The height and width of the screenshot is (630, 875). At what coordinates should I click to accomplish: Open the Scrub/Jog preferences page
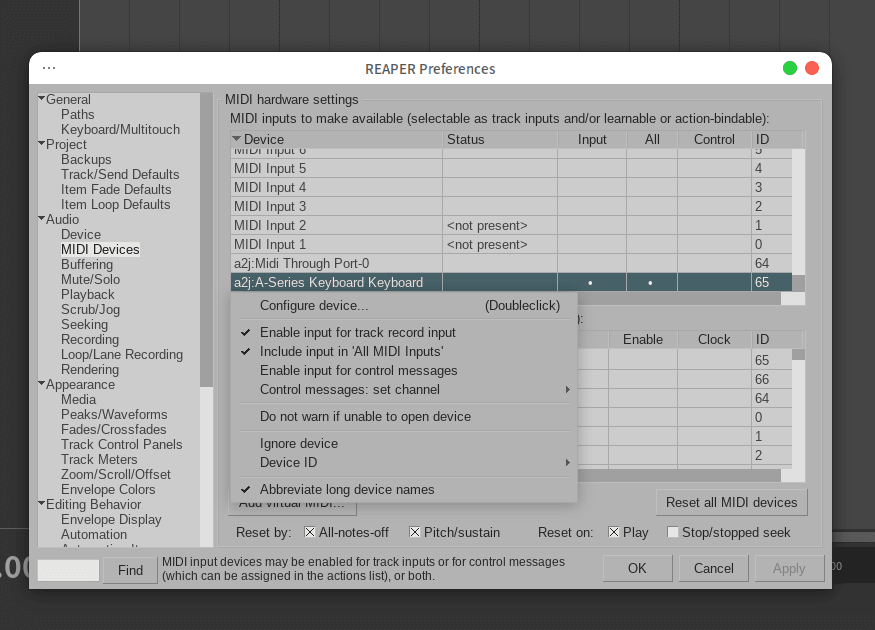click(90, 310)
